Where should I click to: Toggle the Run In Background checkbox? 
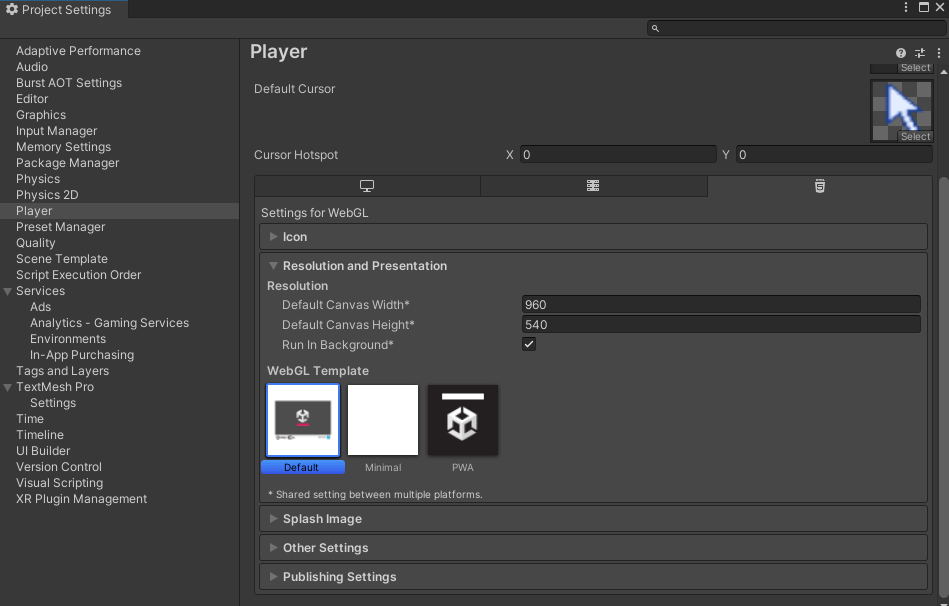(x=529, y=344)
